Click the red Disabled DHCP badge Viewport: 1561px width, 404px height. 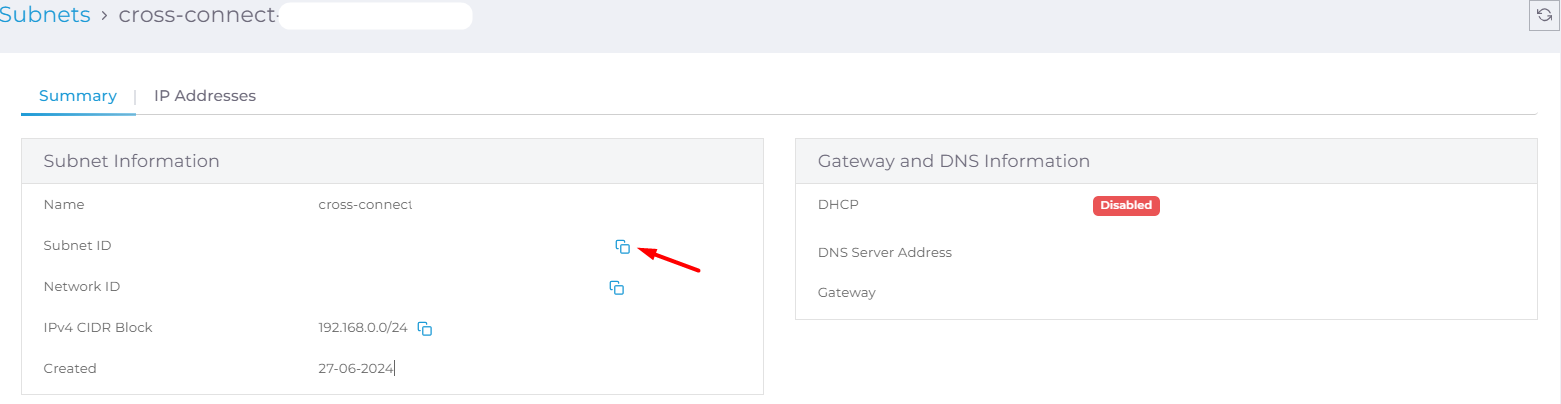1126,205
